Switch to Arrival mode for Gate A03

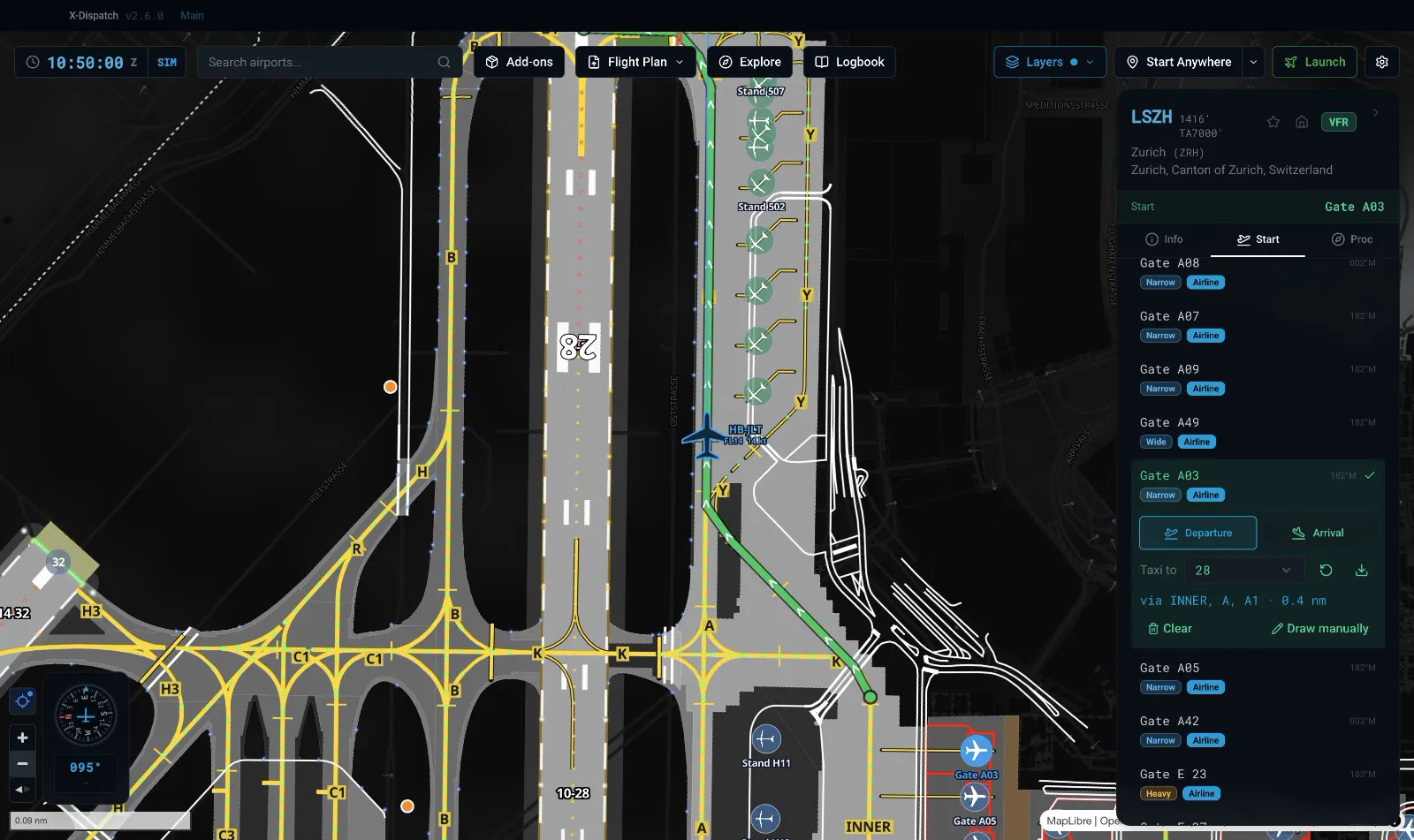[1318, 533]
